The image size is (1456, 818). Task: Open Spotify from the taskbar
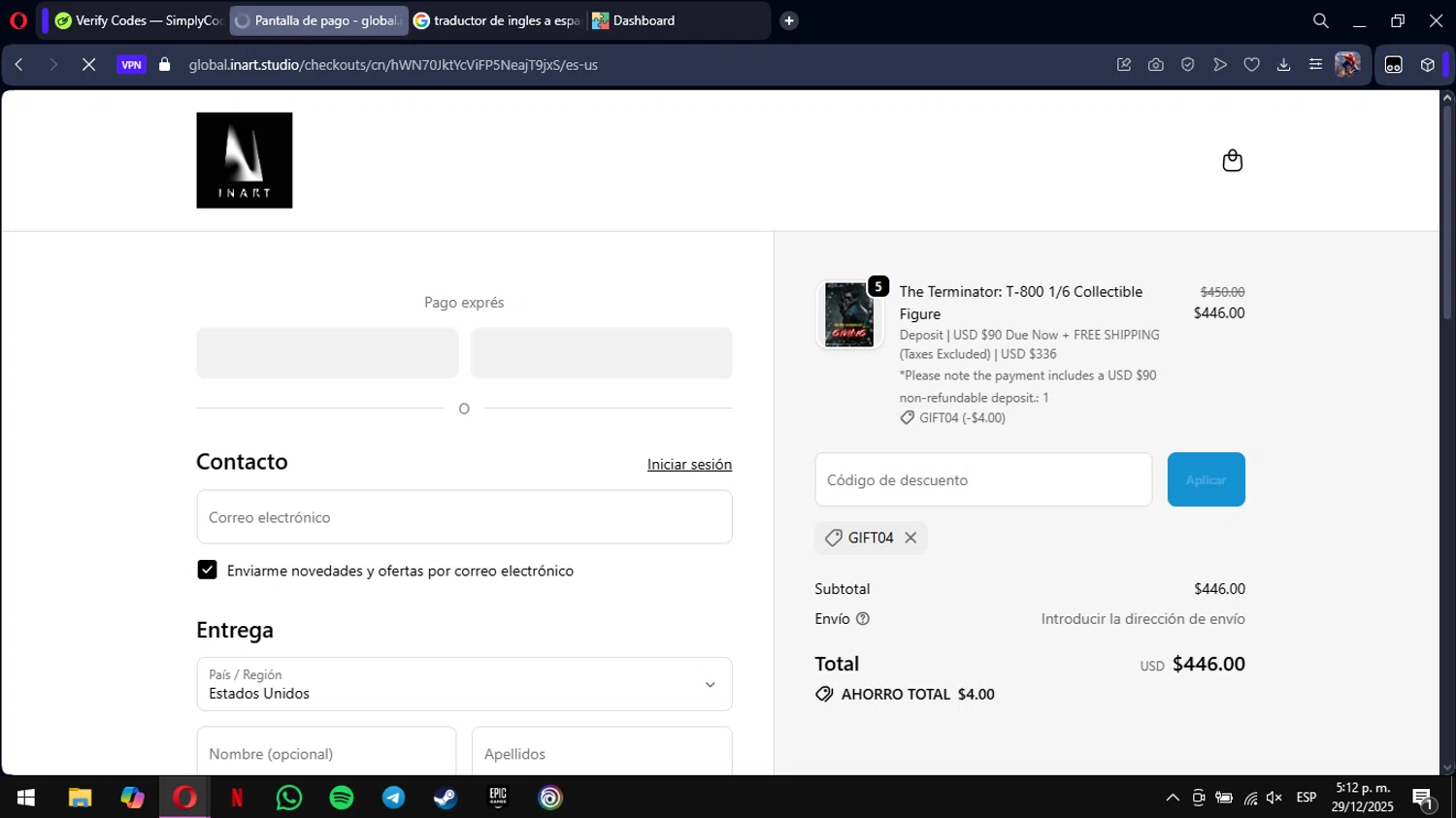[x=342, y=798]
